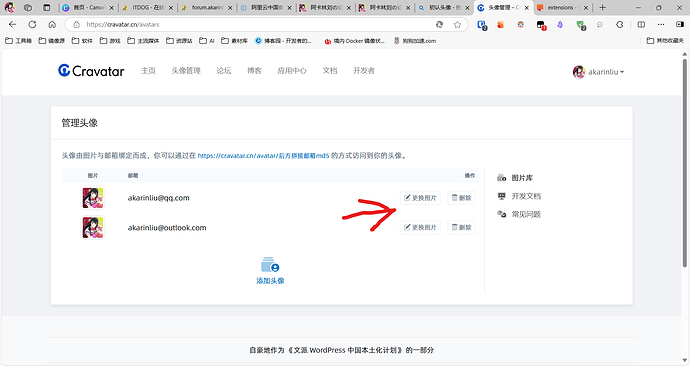Click 更换图片 for akarinliu@outlook.com
Screen dimensions: 690x366
420,227
